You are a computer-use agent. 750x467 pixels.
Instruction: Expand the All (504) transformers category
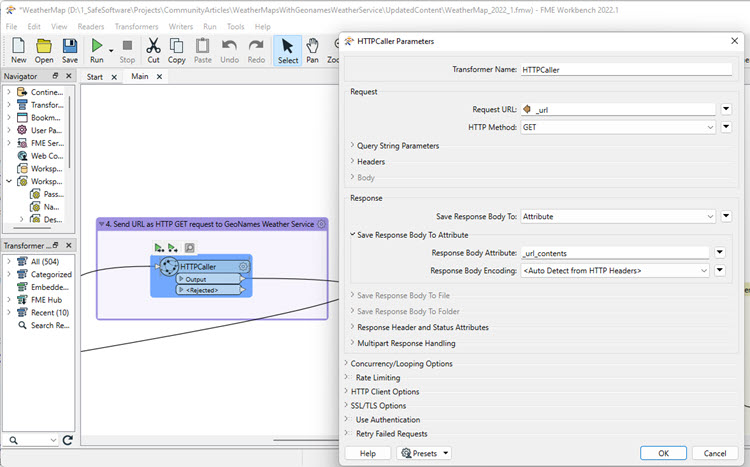tap(9, 261)
